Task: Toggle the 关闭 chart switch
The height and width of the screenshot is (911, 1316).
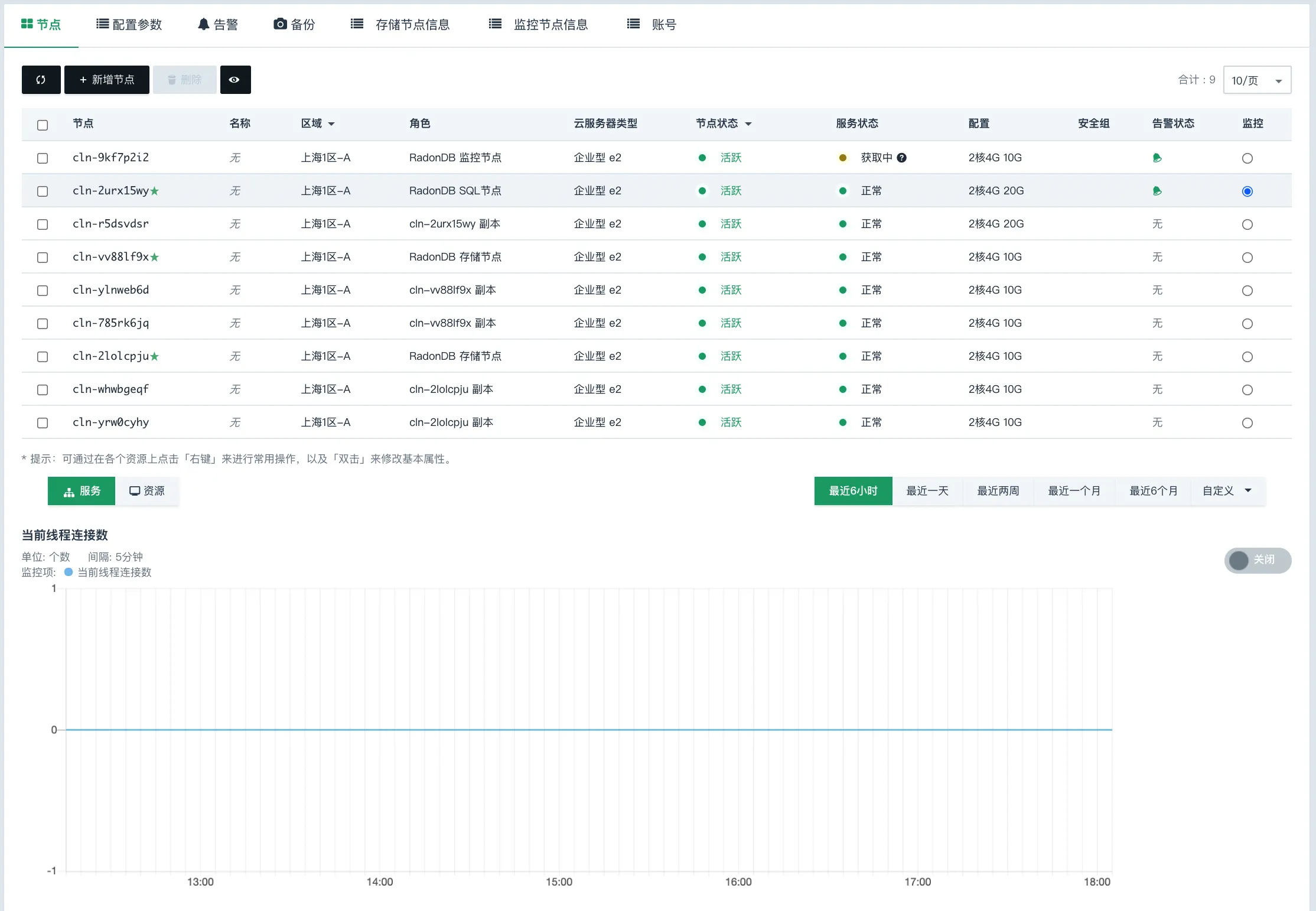Action: 1258,560
